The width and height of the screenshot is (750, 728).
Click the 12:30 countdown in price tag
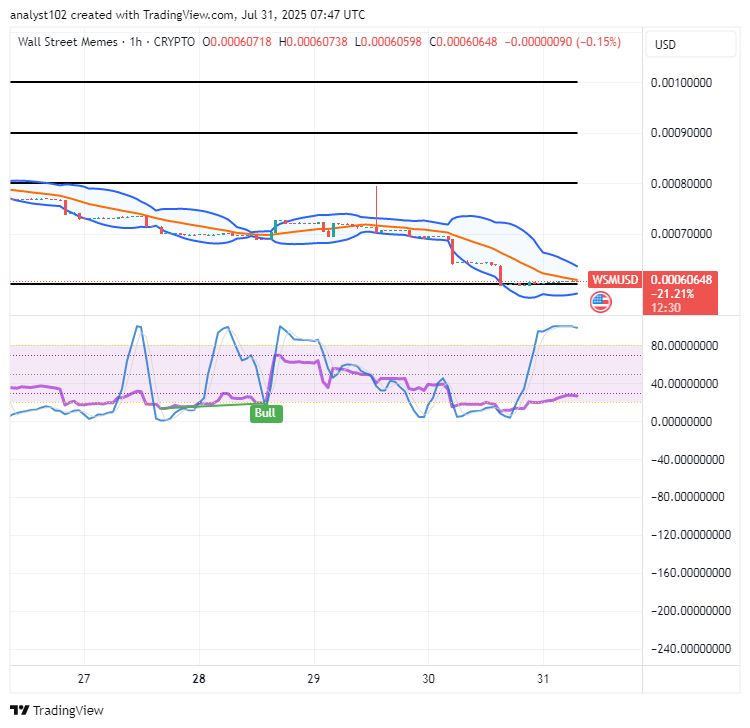pyautogui.click(x=666, y=308)
